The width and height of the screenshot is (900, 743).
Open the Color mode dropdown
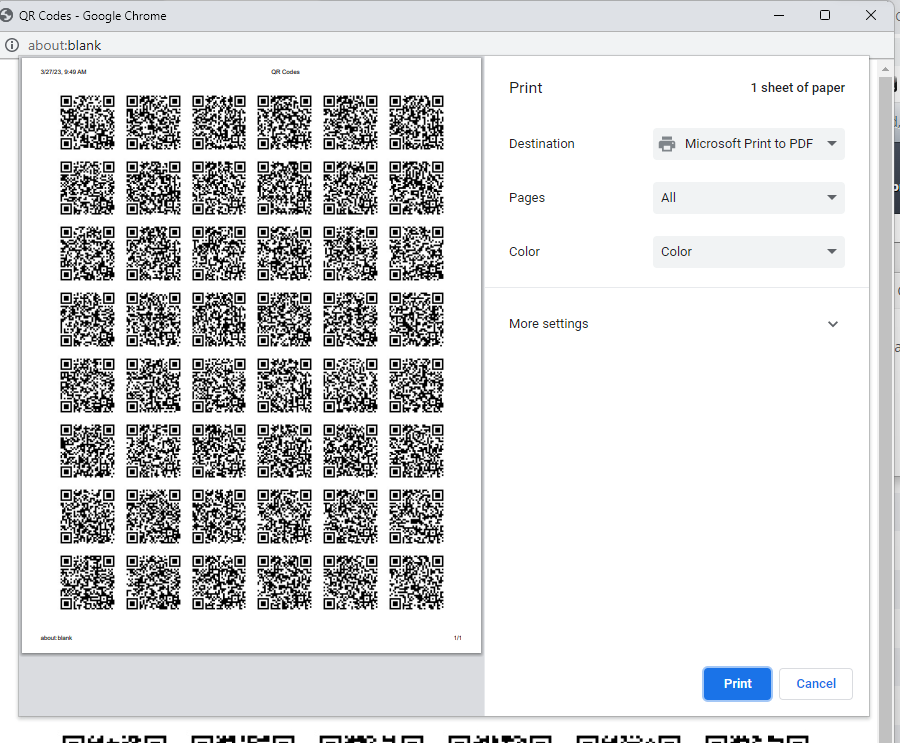pos(748,251)
